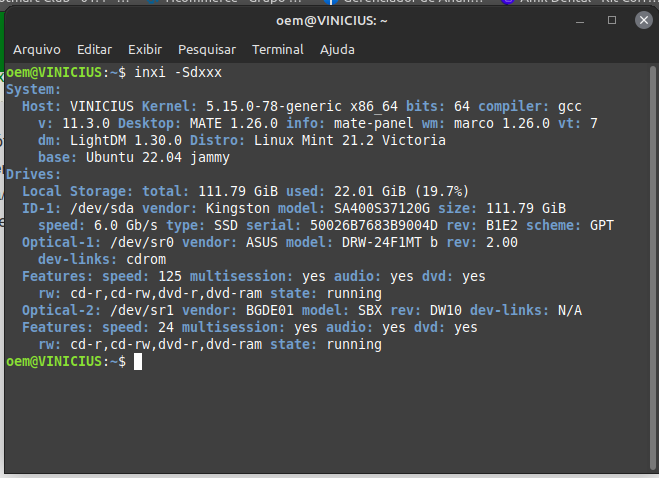Click the 'Optical-2:' label

(x=62, y=311)
